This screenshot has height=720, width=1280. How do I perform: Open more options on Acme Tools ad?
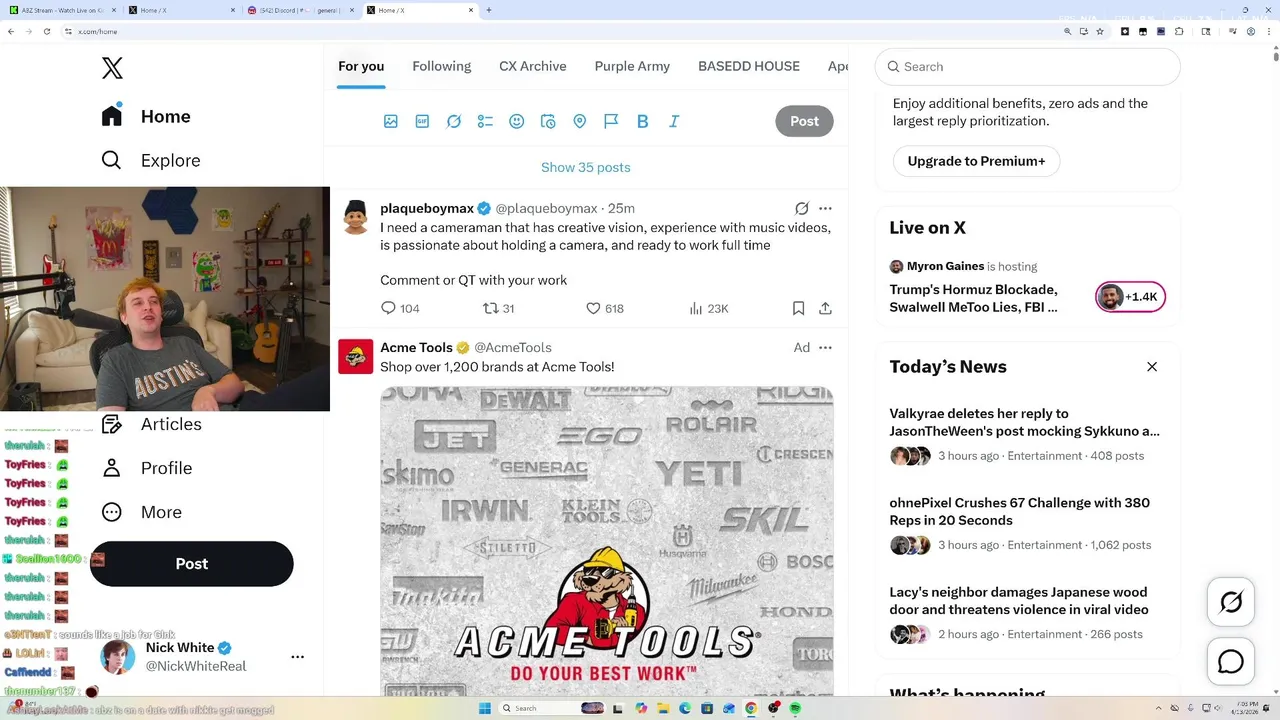[x=825, y=347]
